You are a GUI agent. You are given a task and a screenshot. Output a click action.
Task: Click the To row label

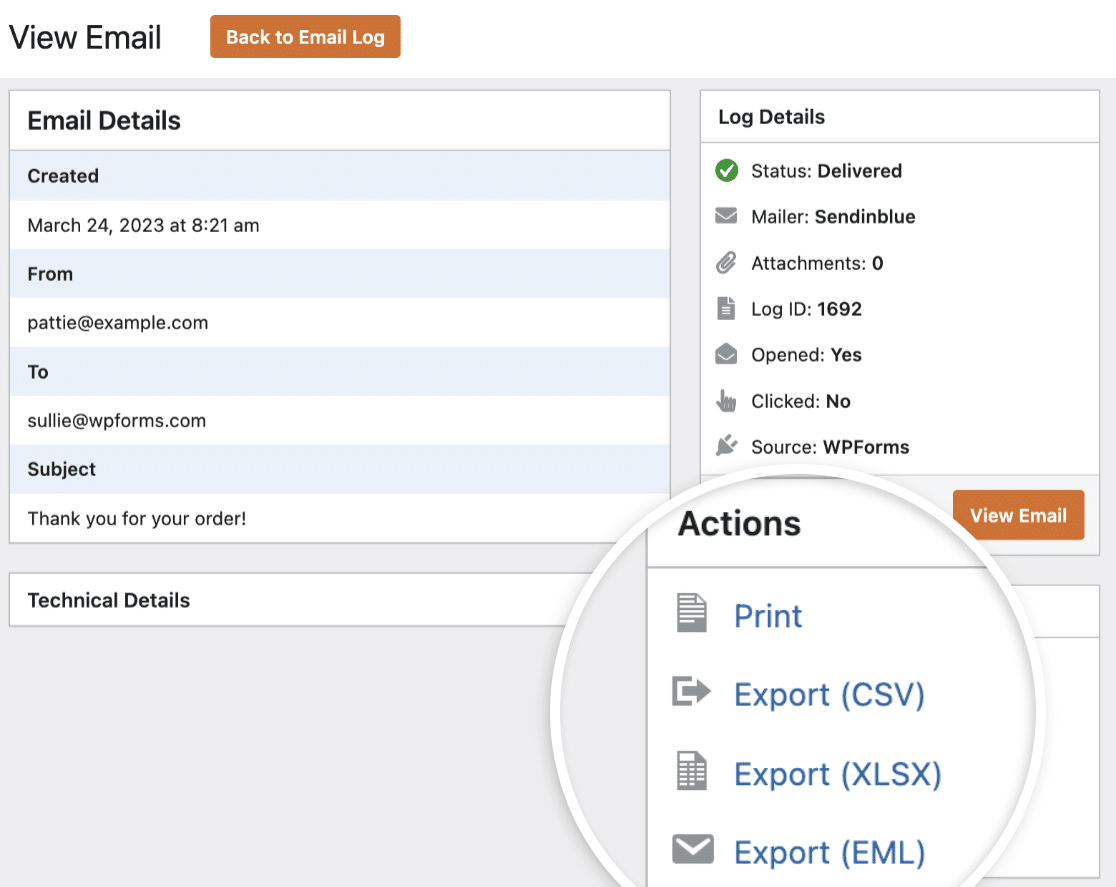(x=38, y=372)
